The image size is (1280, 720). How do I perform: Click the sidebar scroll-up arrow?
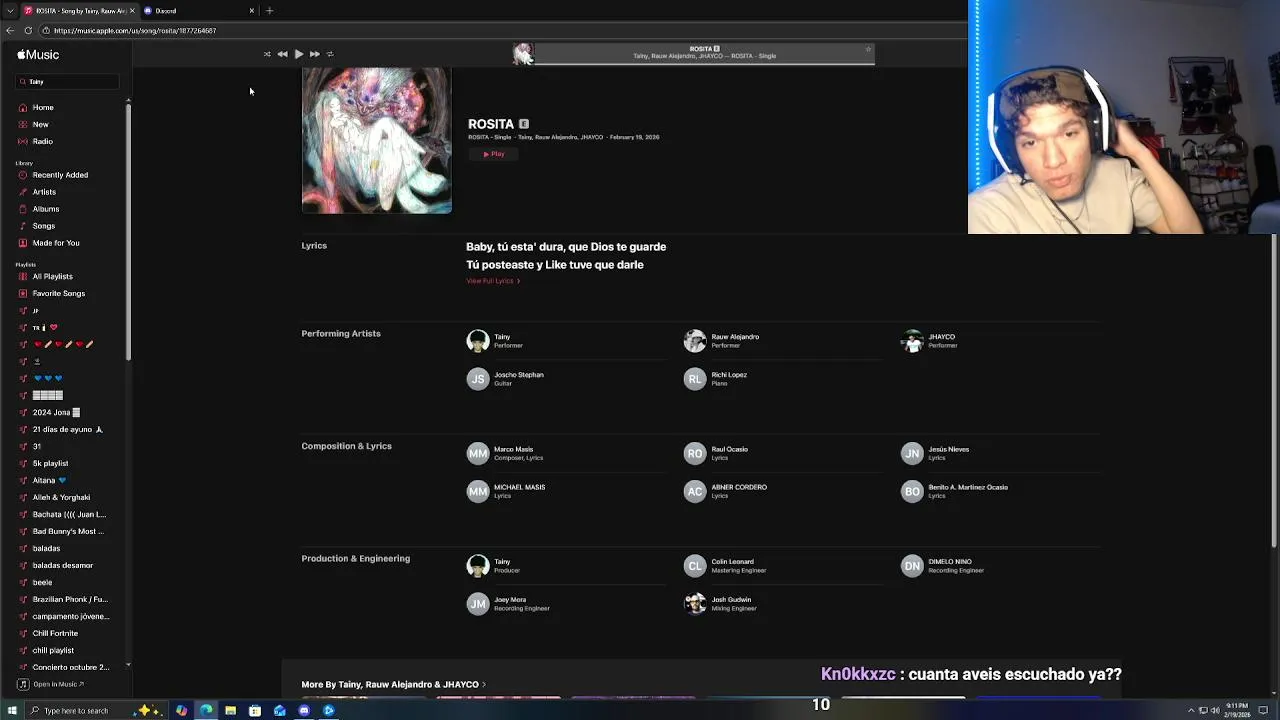point(128,101)
